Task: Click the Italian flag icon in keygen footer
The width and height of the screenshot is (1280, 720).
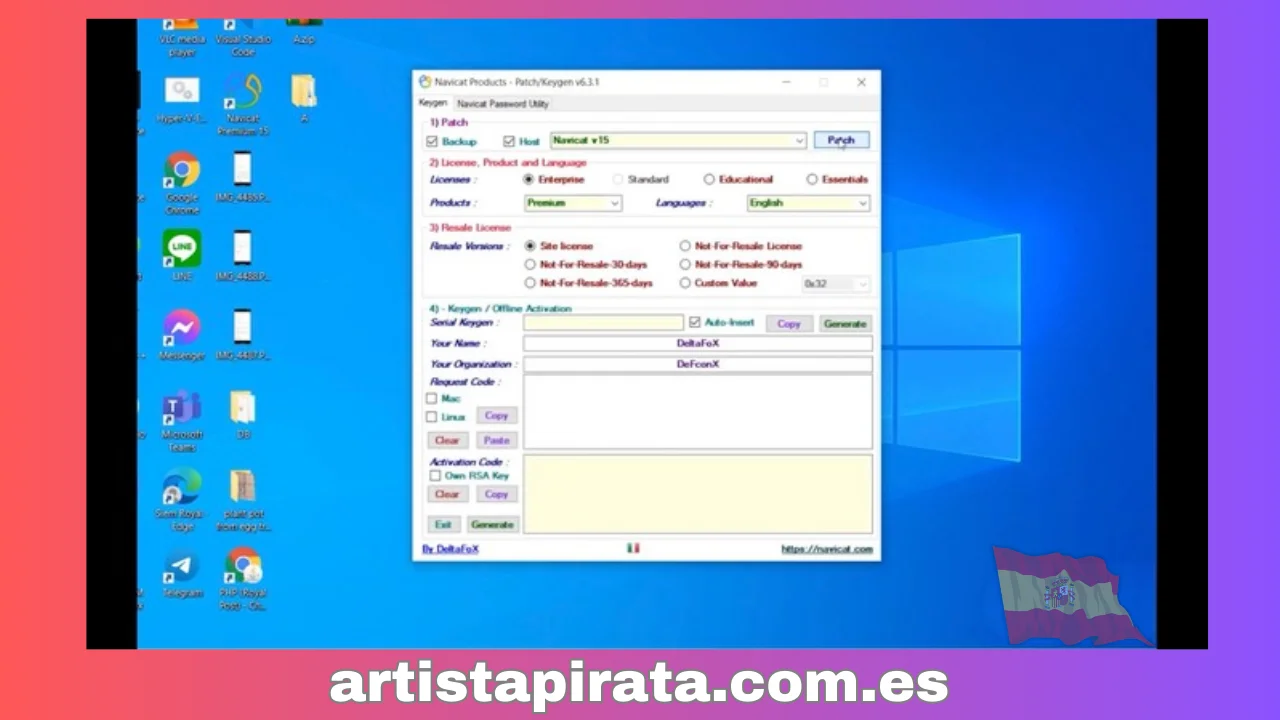Action: [x=633, y=548]
